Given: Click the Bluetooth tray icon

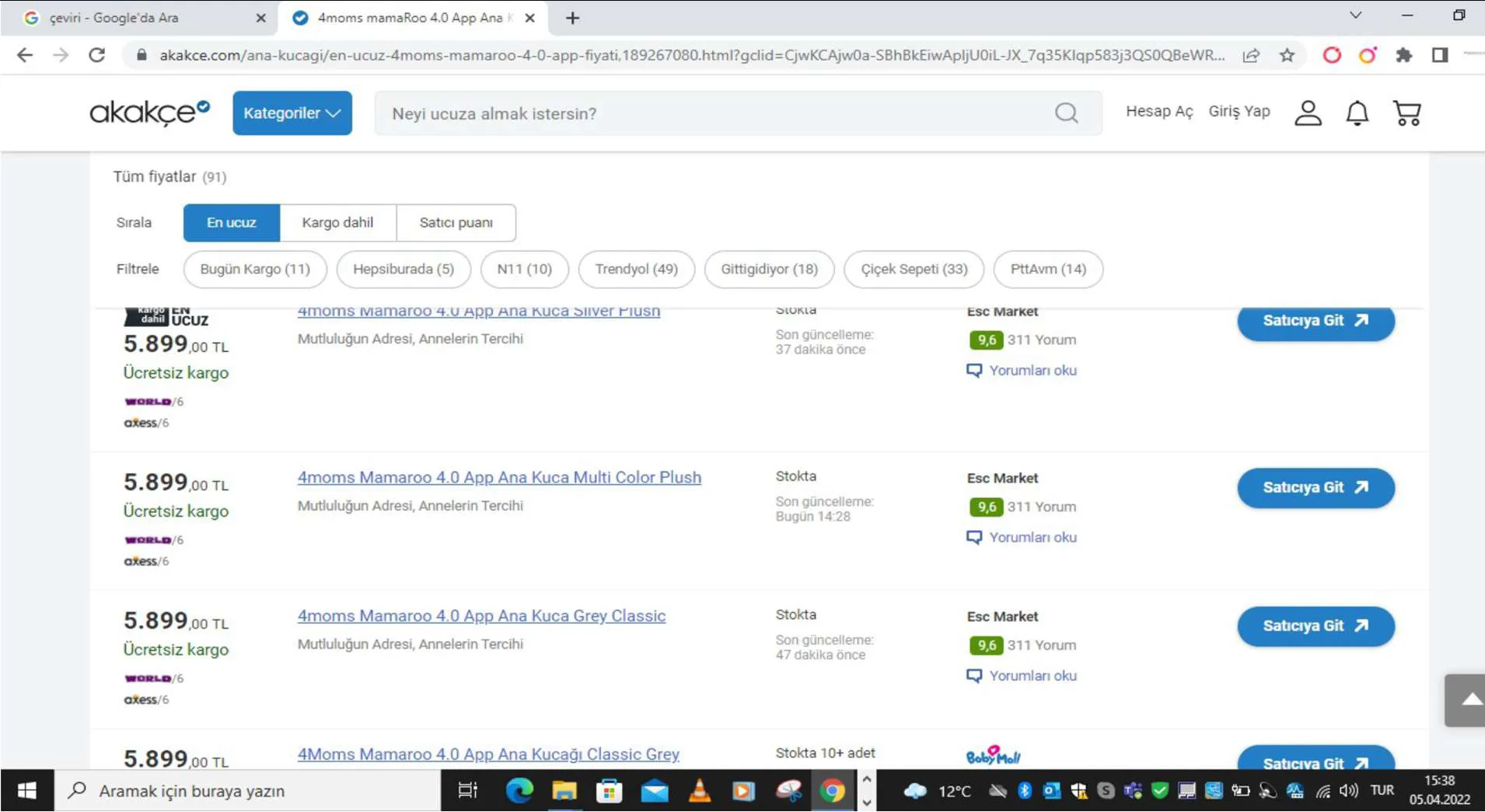Looking at the screenshot, I should point(1025,791).
